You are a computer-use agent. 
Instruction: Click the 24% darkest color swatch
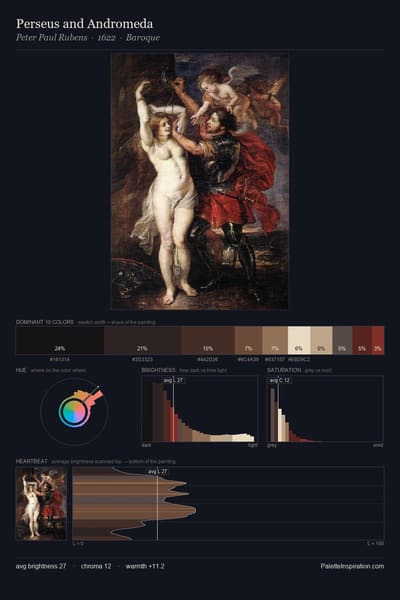tap(60, 340)
